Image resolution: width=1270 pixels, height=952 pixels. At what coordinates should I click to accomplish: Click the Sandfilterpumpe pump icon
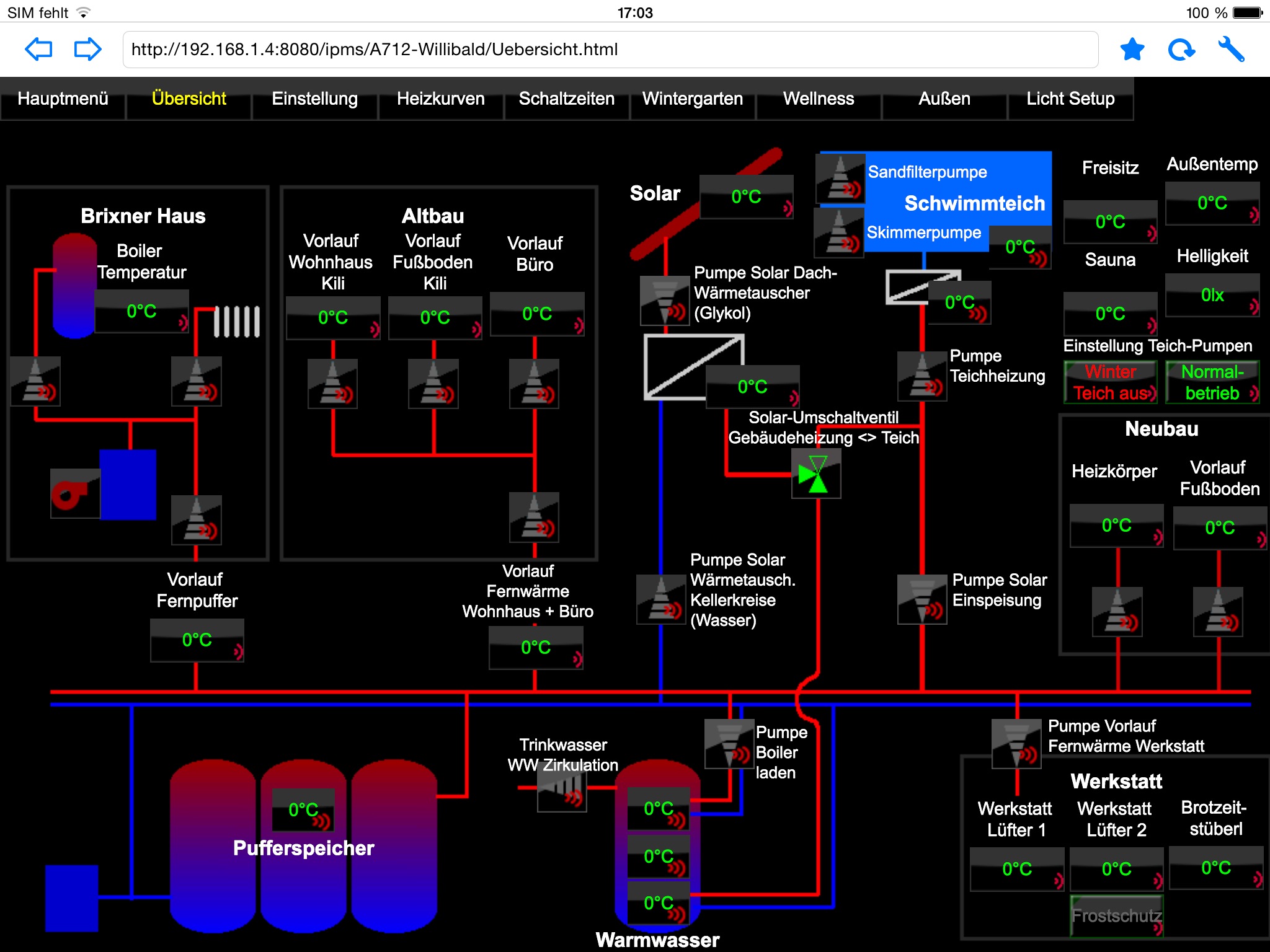840,180
